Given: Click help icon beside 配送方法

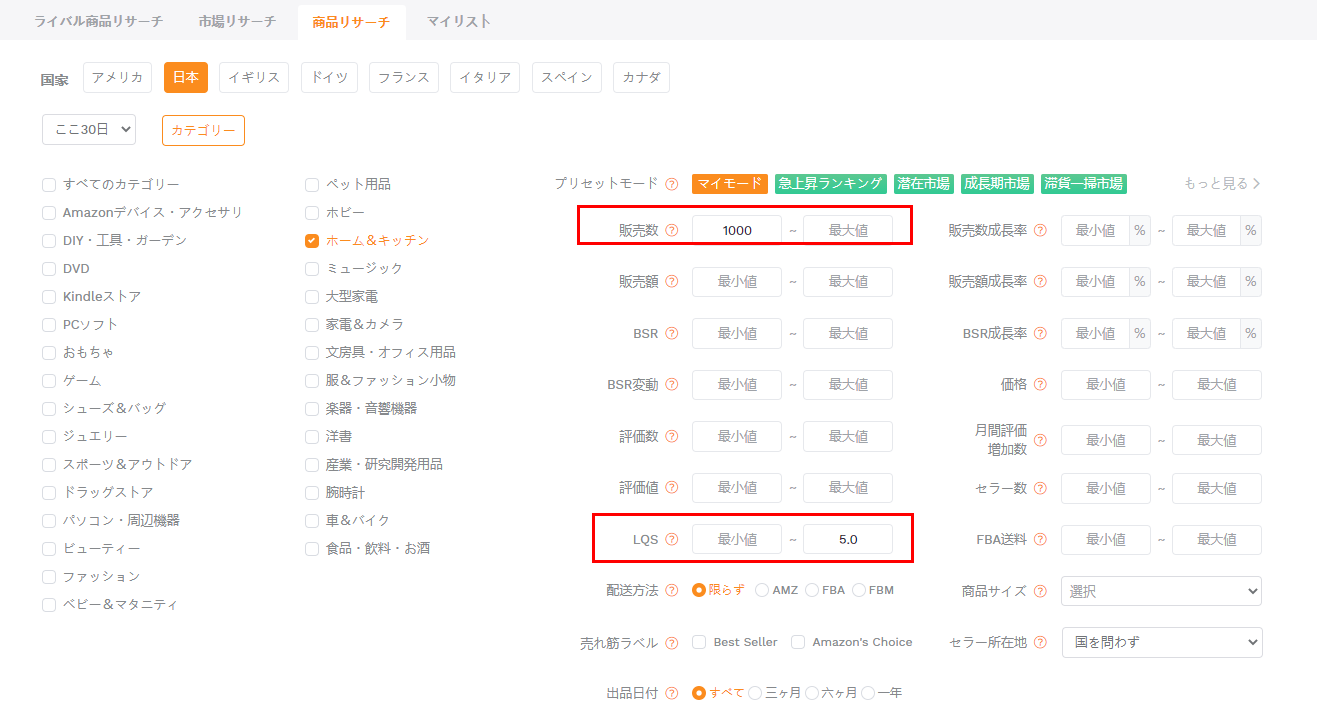Looking at the screenshot, I should (672, 591).
